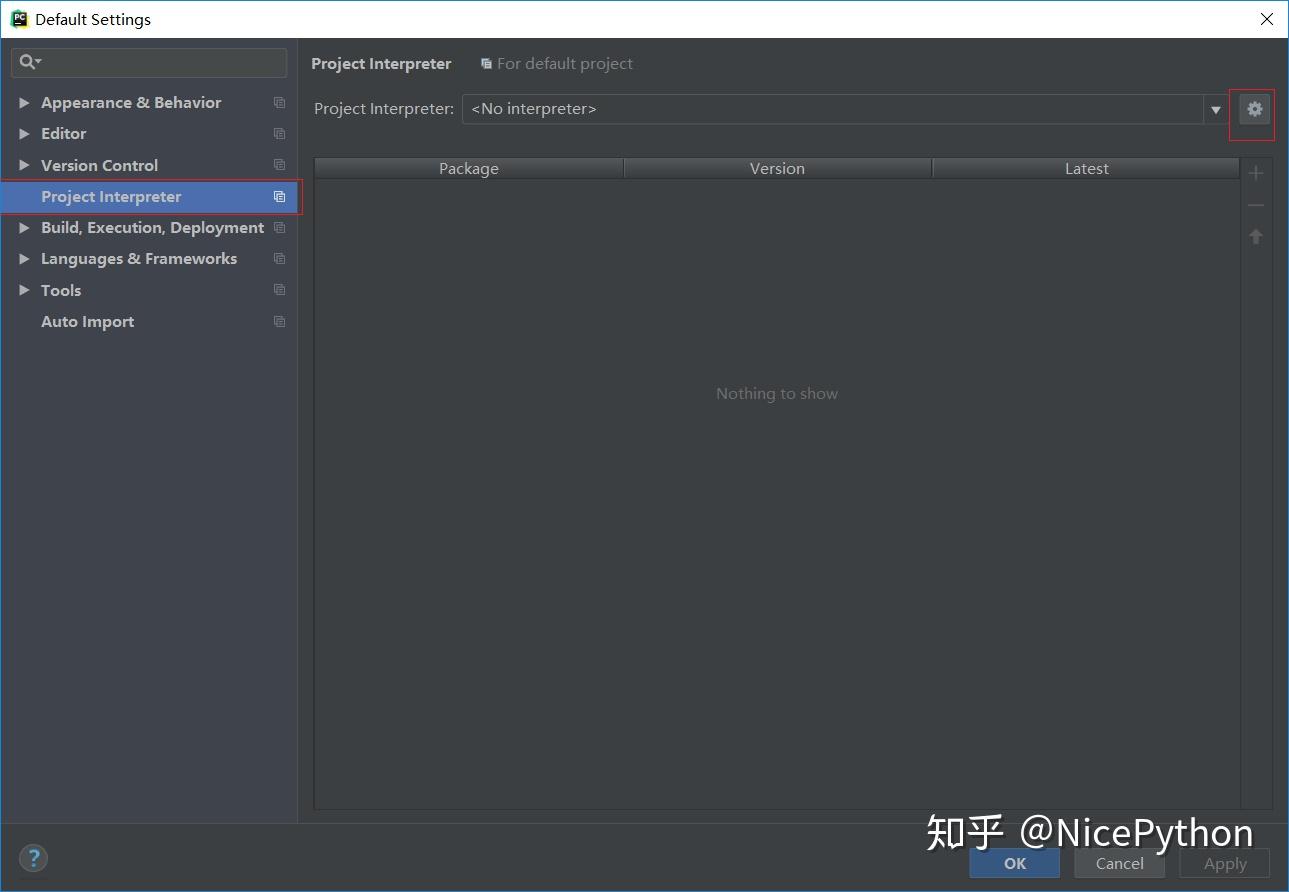Select the Version Control category

[x=99, y=165]
